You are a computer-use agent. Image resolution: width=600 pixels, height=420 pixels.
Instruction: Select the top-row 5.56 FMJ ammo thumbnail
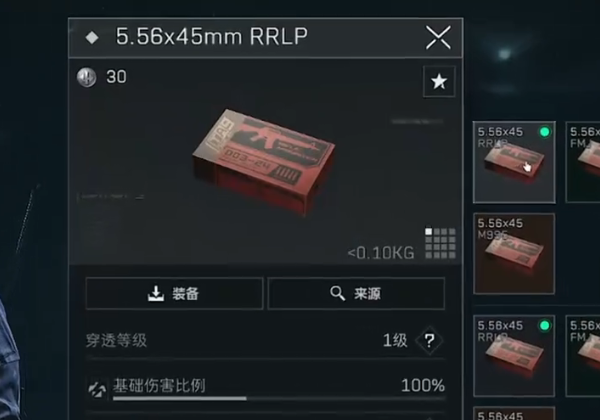pos(583,162)
